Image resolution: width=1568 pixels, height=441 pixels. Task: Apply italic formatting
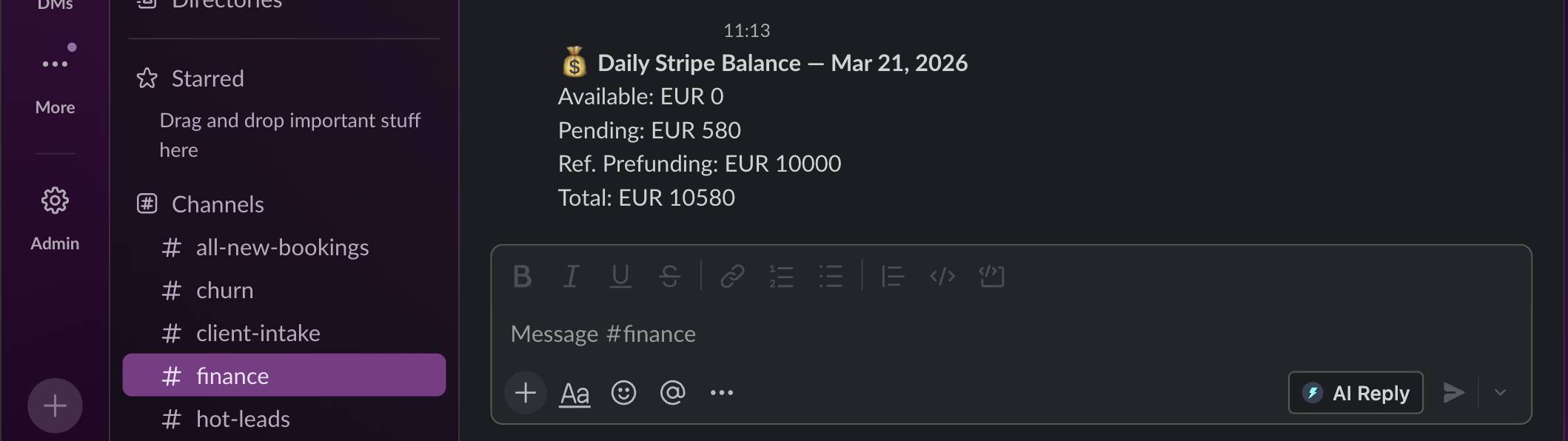(x=570, y=276)
